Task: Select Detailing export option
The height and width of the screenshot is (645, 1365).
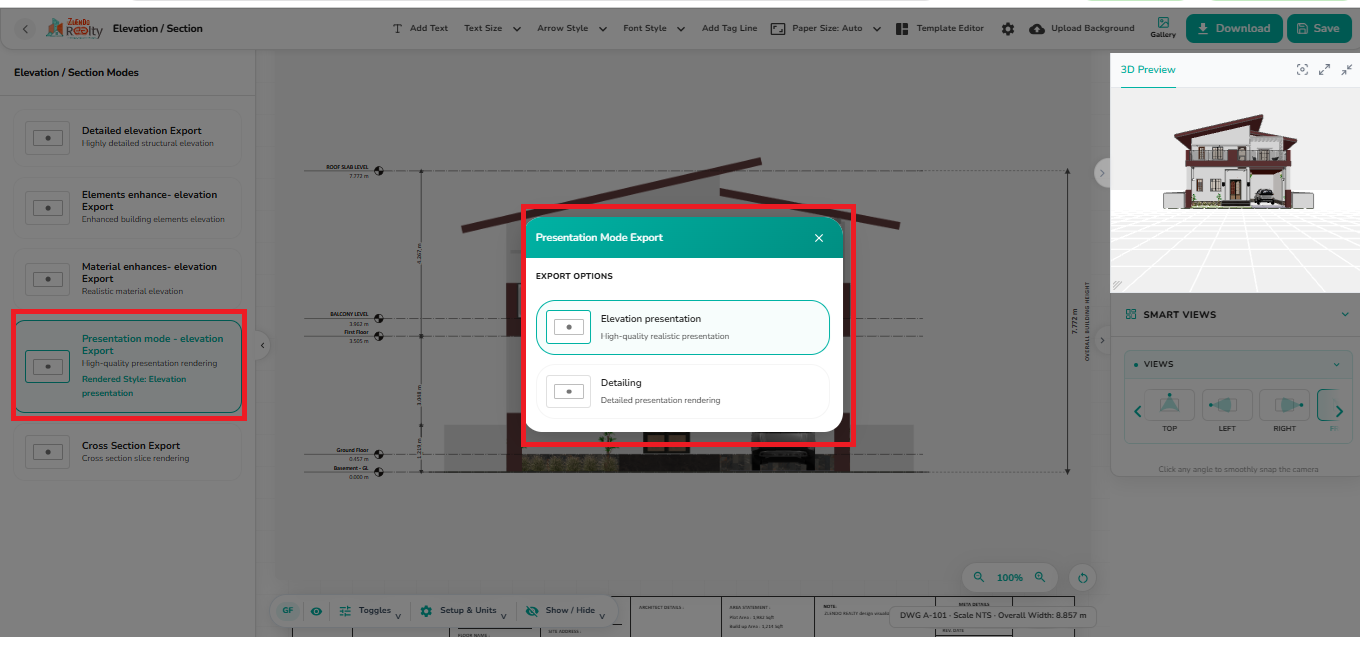Action: tap(683, 391)
